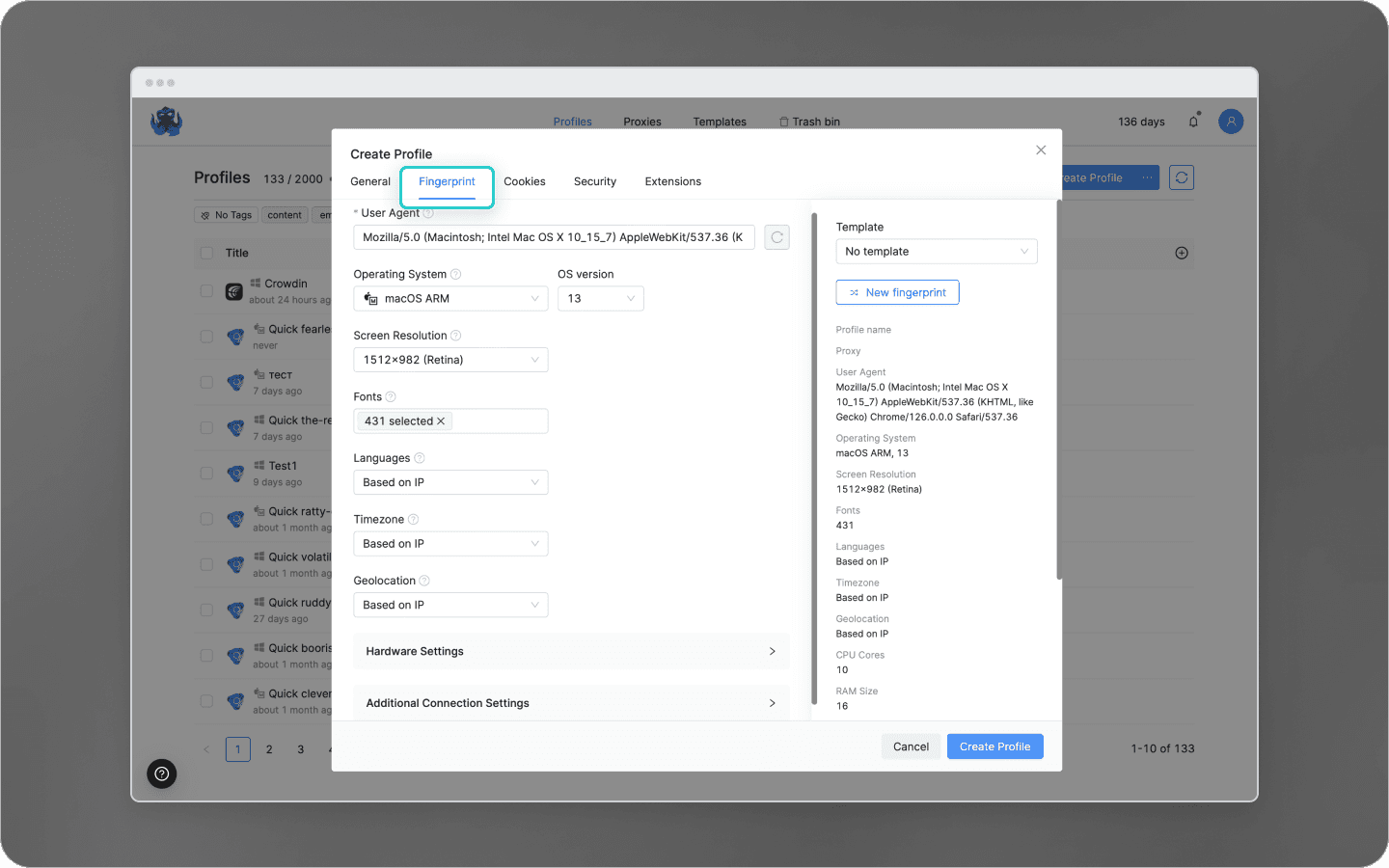Regenerate the User Agent with refresh icon
This screenshot has width=1389, height=868.
[x=776, y=237]
